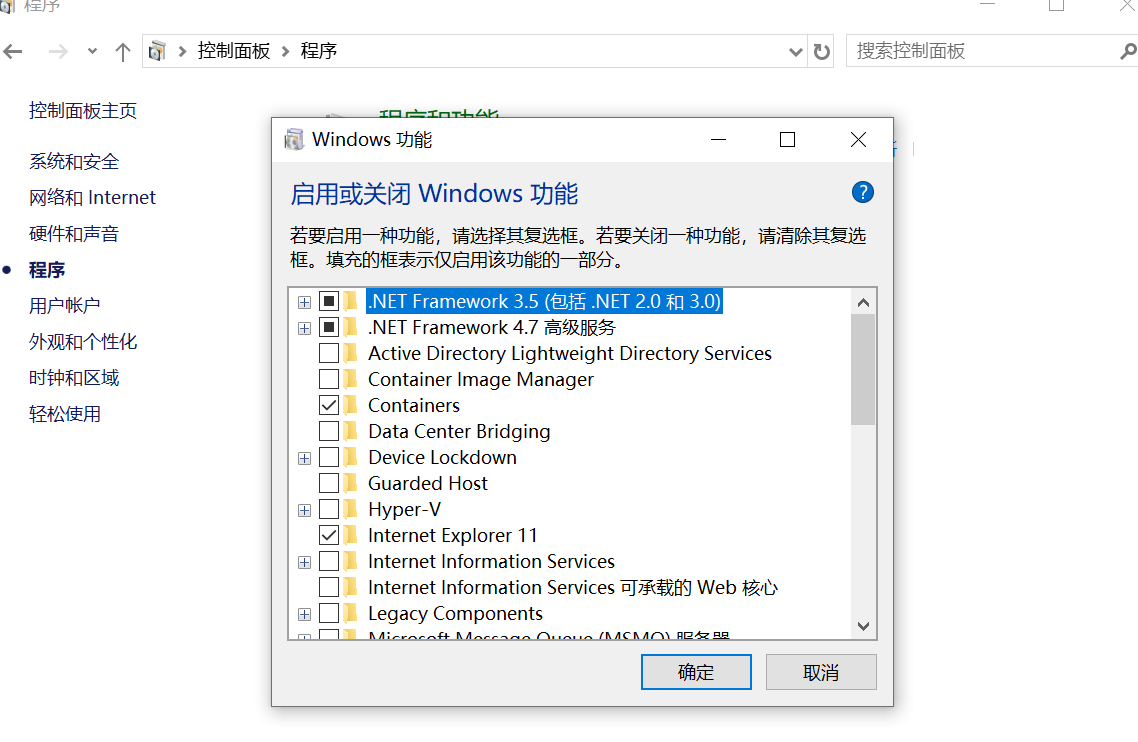Uncheck the Internet Explorer 11 checkbox
Screen dimensions: 1138x742
tap(329, 535)
